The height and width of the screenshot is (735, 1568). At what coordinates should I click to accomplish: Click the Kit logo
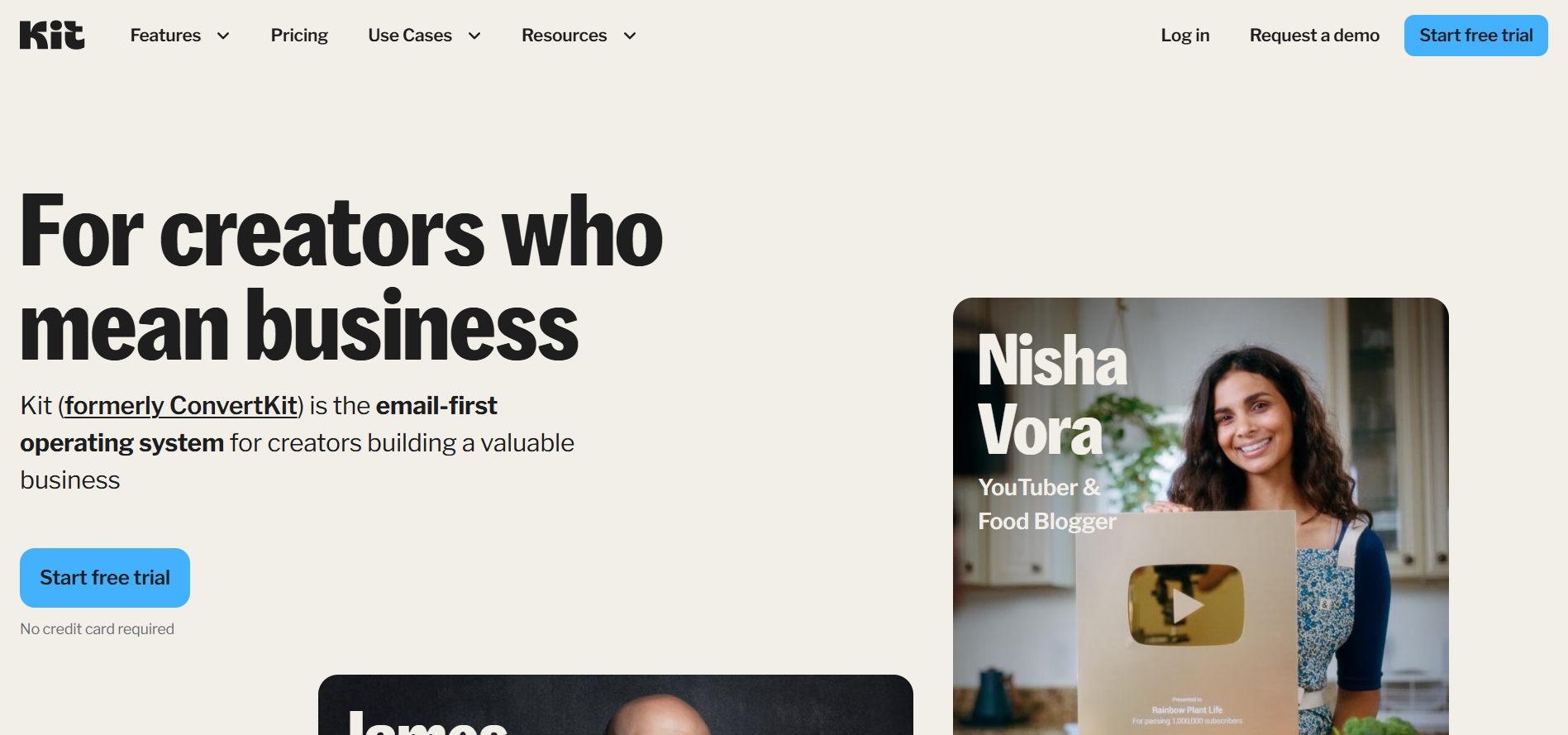(52, 36)
